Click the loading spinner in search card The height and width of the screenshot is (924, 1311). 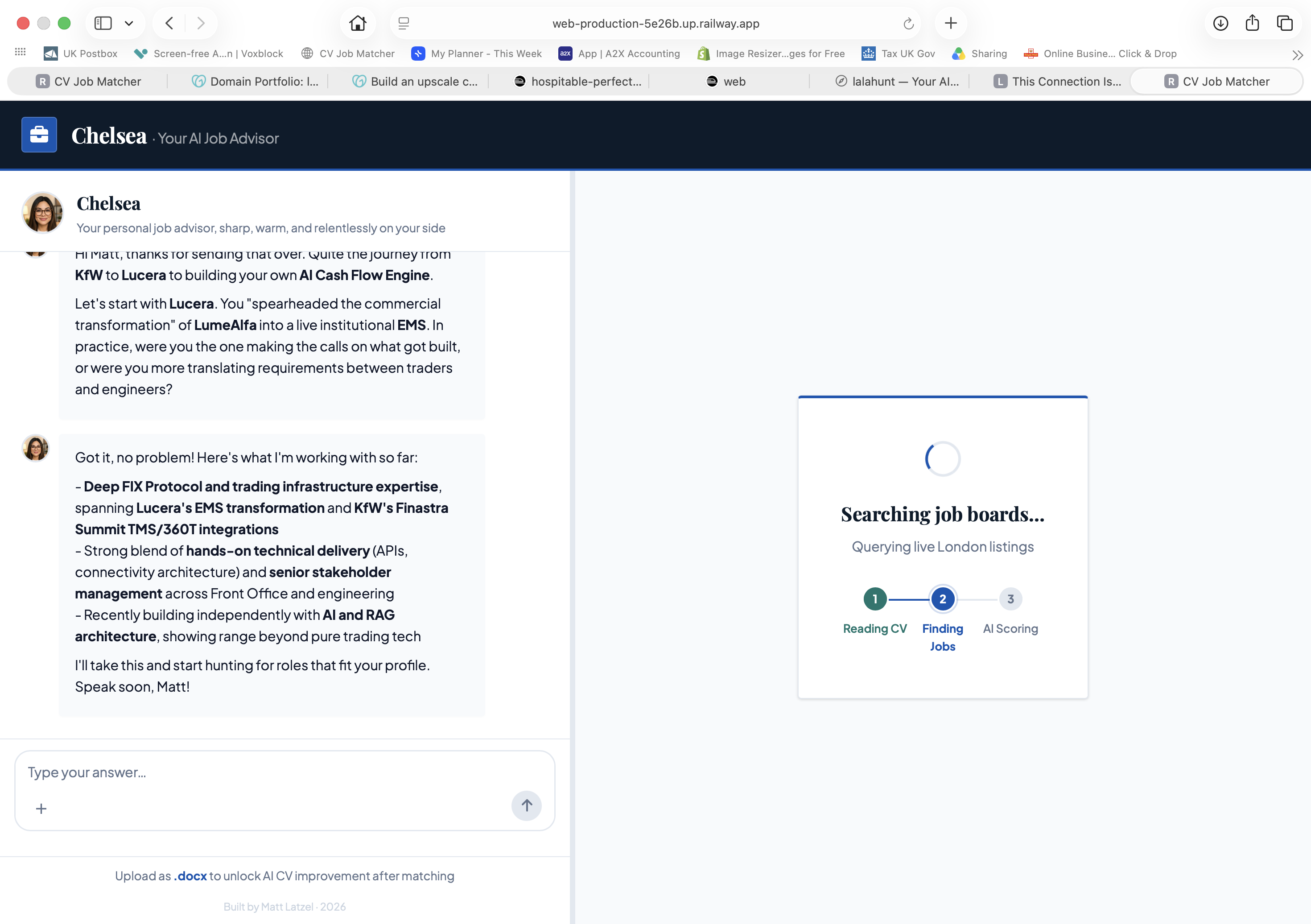943,458
